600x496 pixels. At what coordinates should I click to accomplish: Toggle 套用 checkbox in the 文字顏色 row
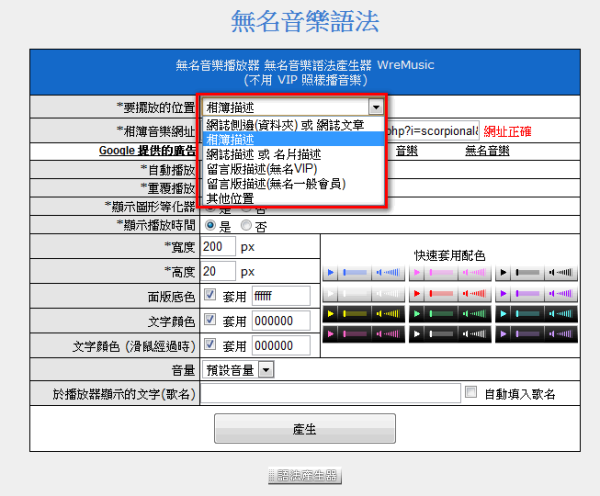pos(210,320)
